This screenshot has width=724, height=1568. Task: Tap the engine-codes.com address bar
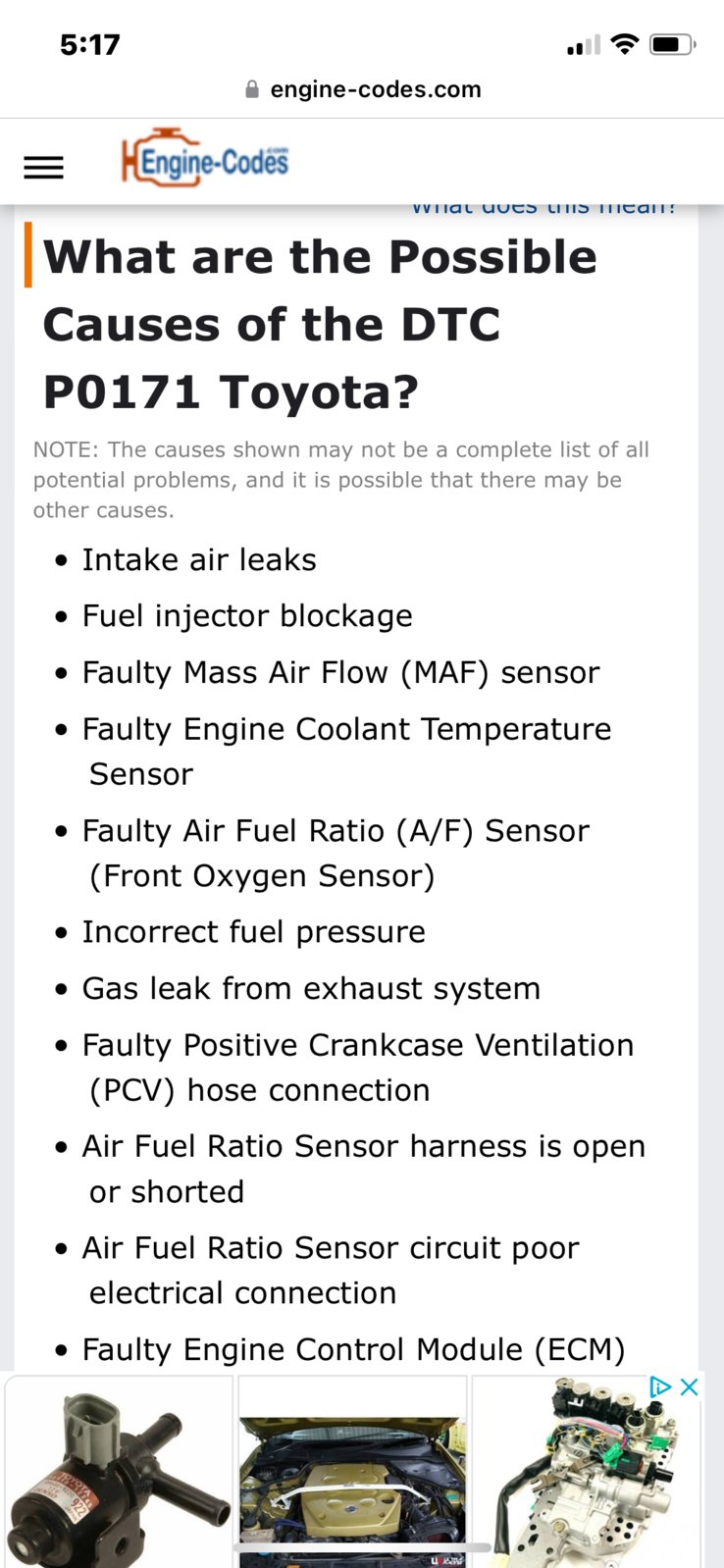point(362,89)
